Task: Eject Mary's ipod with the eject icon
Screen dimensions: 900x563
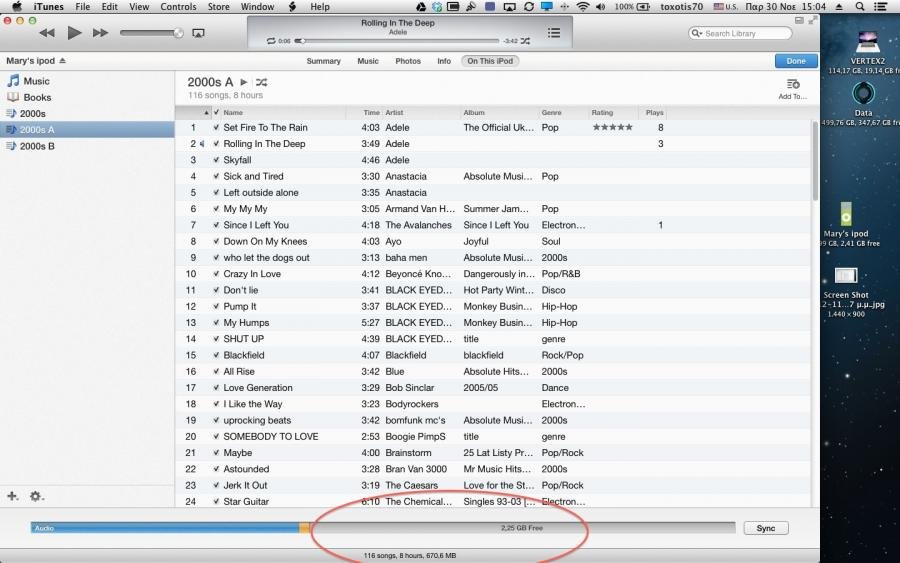Action: pyautogui.click(x=62, y=60)
